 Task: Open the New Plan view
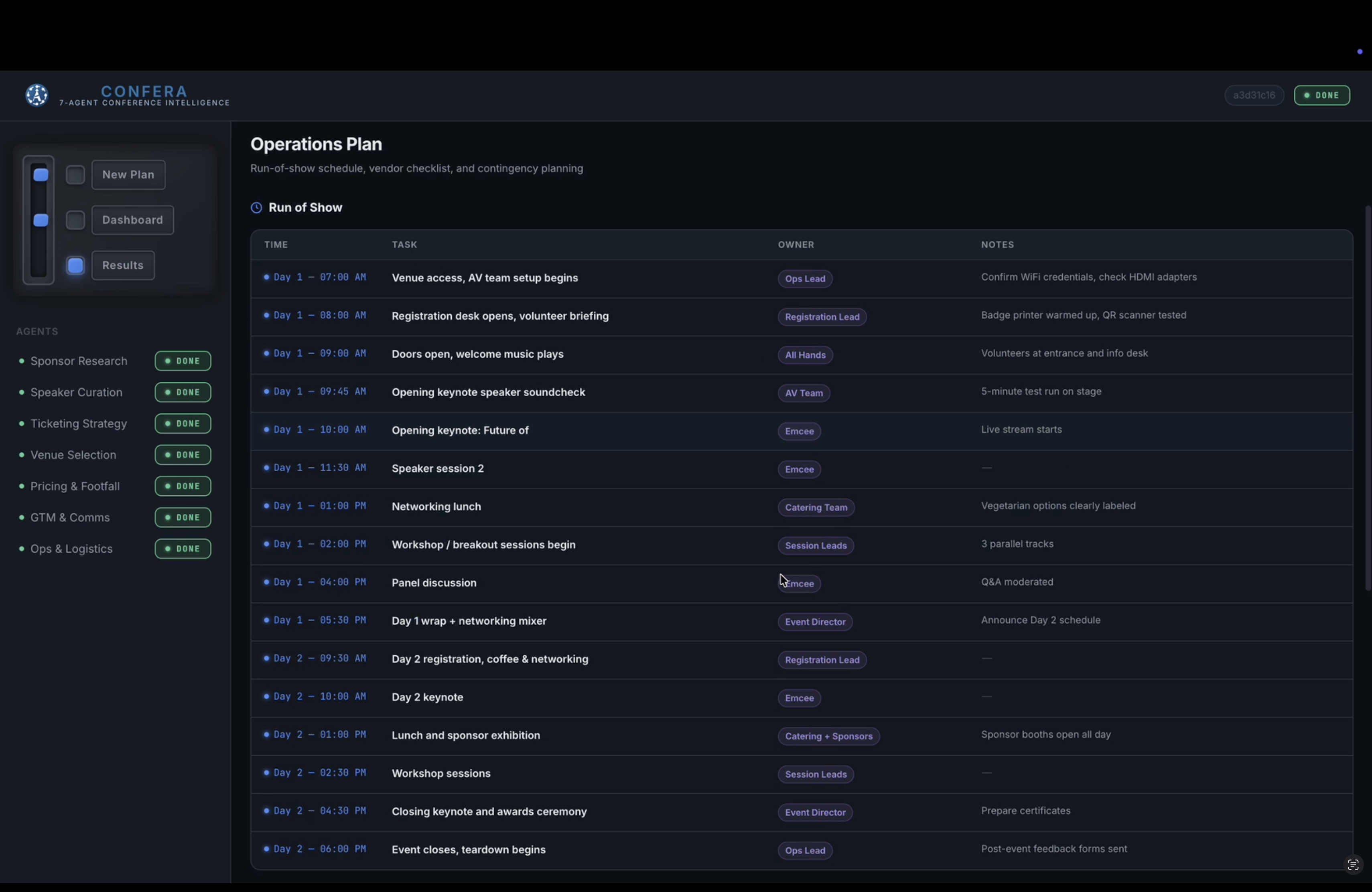click(x=128, y=175)
